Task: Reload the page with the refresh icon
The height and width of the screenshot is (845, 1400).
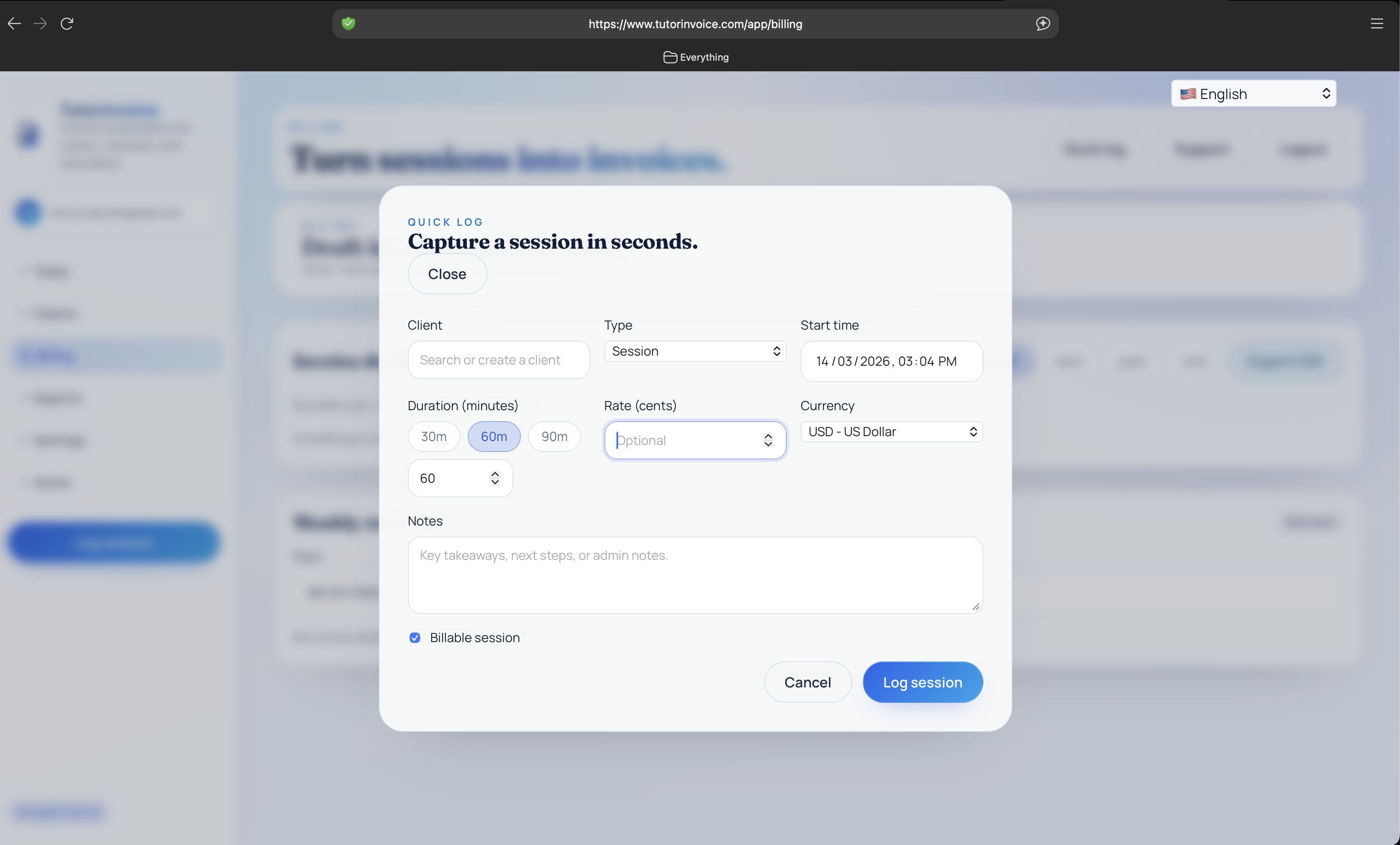Action: (66, 23)
